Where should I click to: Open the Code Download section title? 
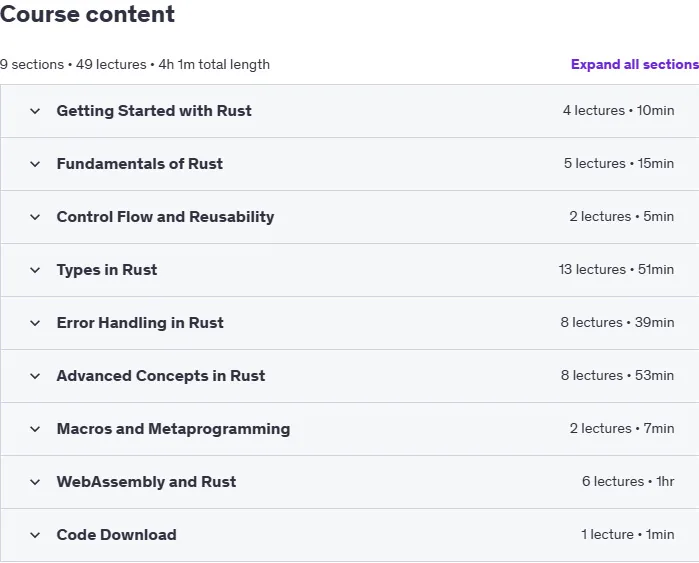pyautogui.click(x=116, y=535)
